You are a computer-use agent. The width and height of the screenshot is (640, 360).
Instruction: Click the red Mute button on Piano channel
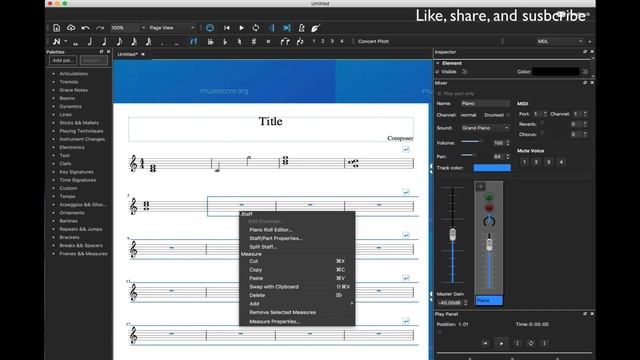tap(489, 208)
